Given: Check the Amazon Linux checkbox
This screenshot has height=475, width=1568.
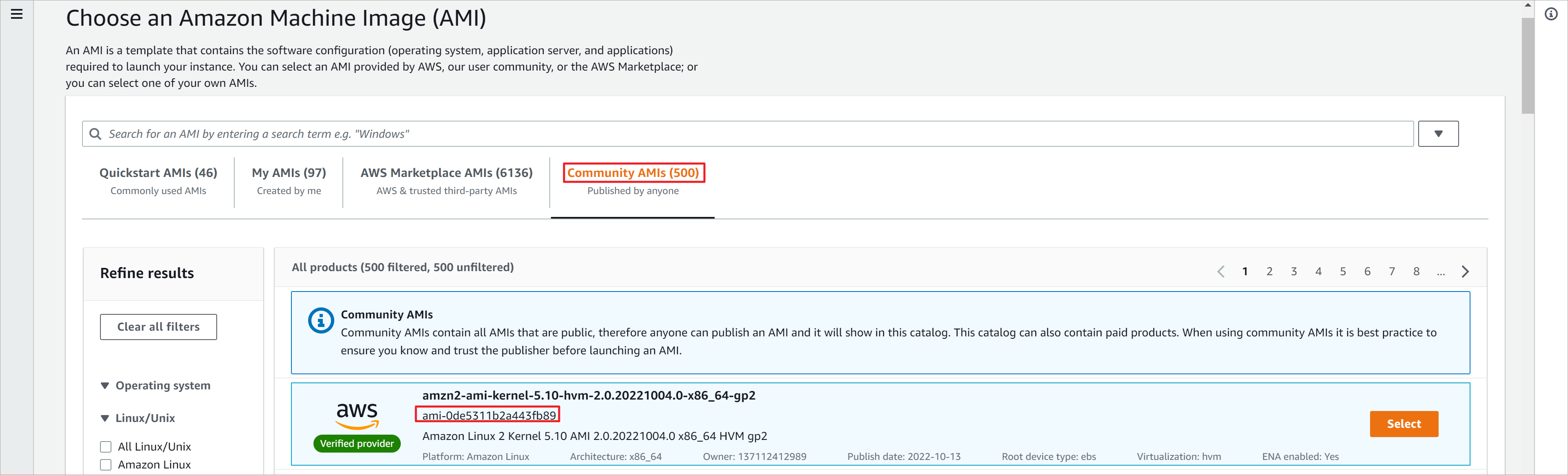Looking at the screenshot, I should [x=106, y=465].
